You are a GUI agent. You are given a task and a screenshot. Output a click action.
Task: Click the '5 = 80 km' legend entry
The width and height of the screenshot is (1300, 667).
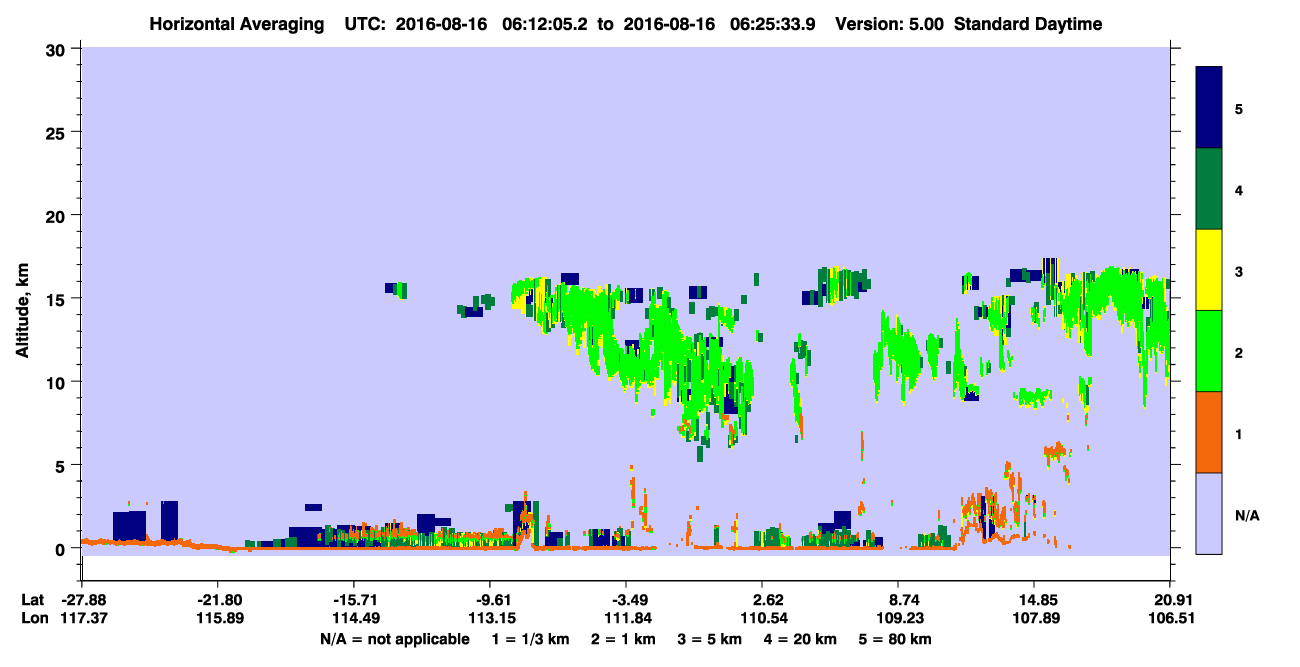[894, 639]
